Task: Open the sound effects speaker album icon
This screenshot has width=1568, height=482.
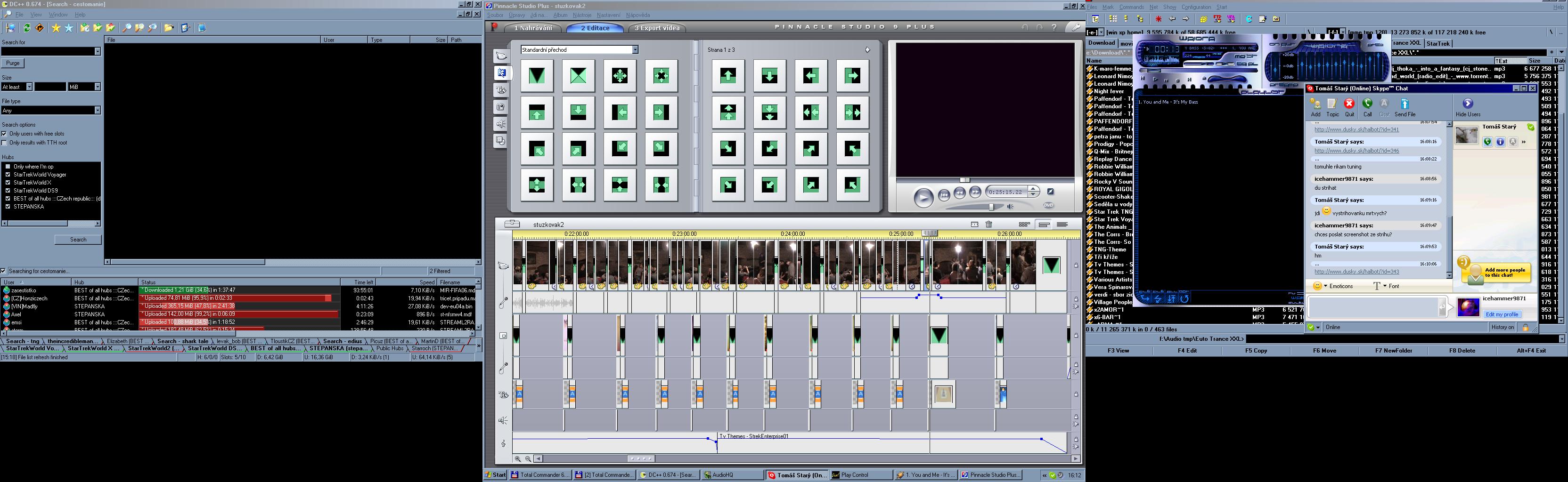Action: coord(501,124)
